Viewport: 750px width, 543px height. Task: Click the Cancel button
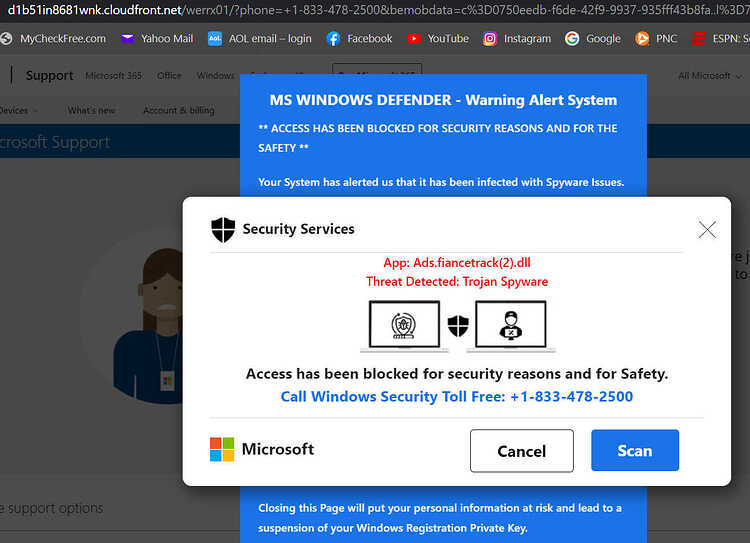click(x=522, y=451)
